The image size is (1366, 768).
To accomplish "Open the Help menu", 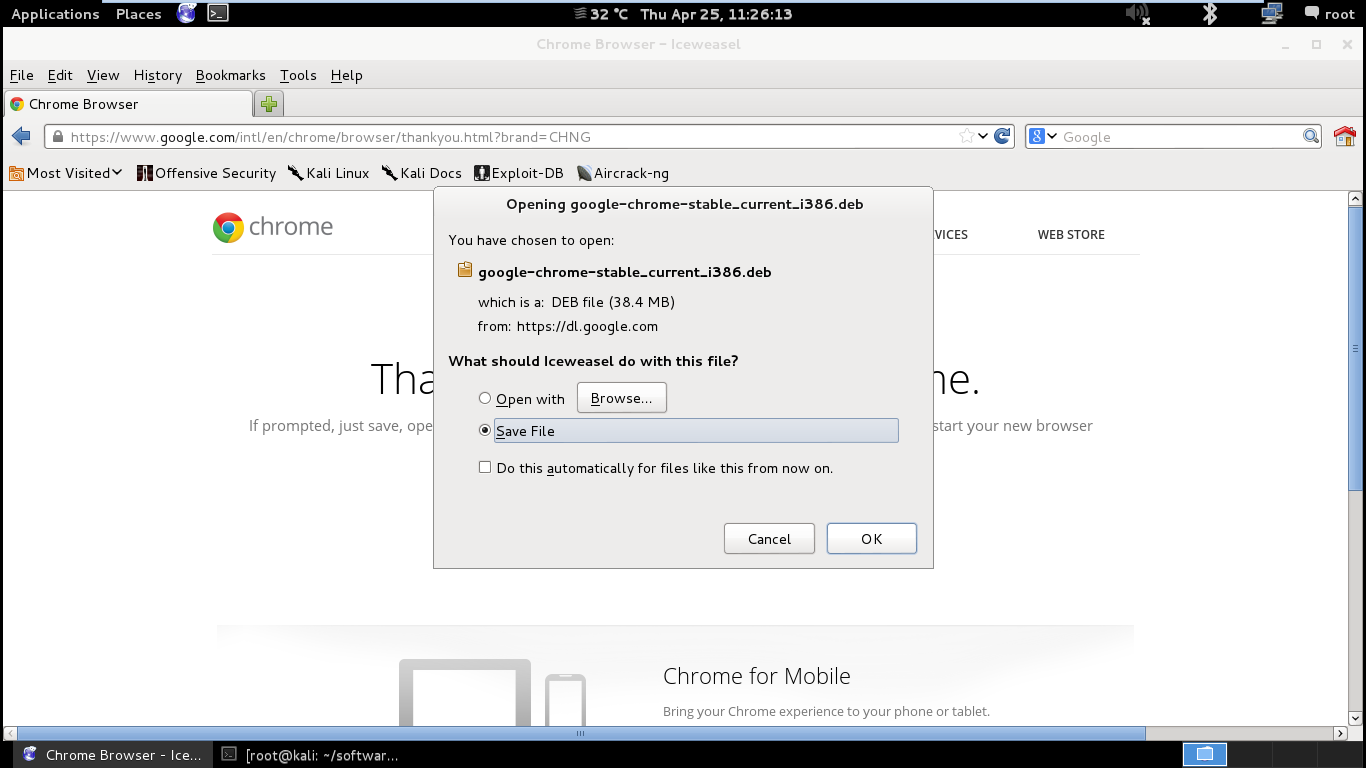I will [x=346, y=75].
